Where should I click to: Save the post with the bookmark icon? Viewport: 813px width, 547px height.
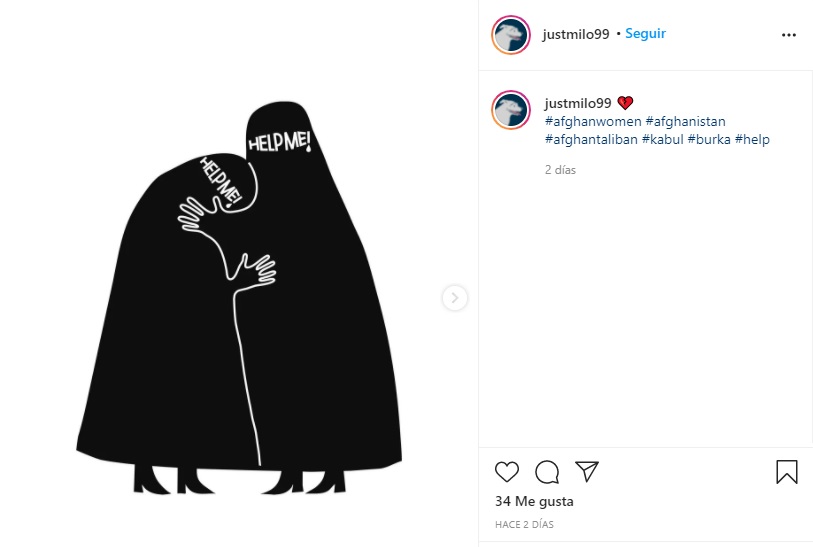coord(787,472)
